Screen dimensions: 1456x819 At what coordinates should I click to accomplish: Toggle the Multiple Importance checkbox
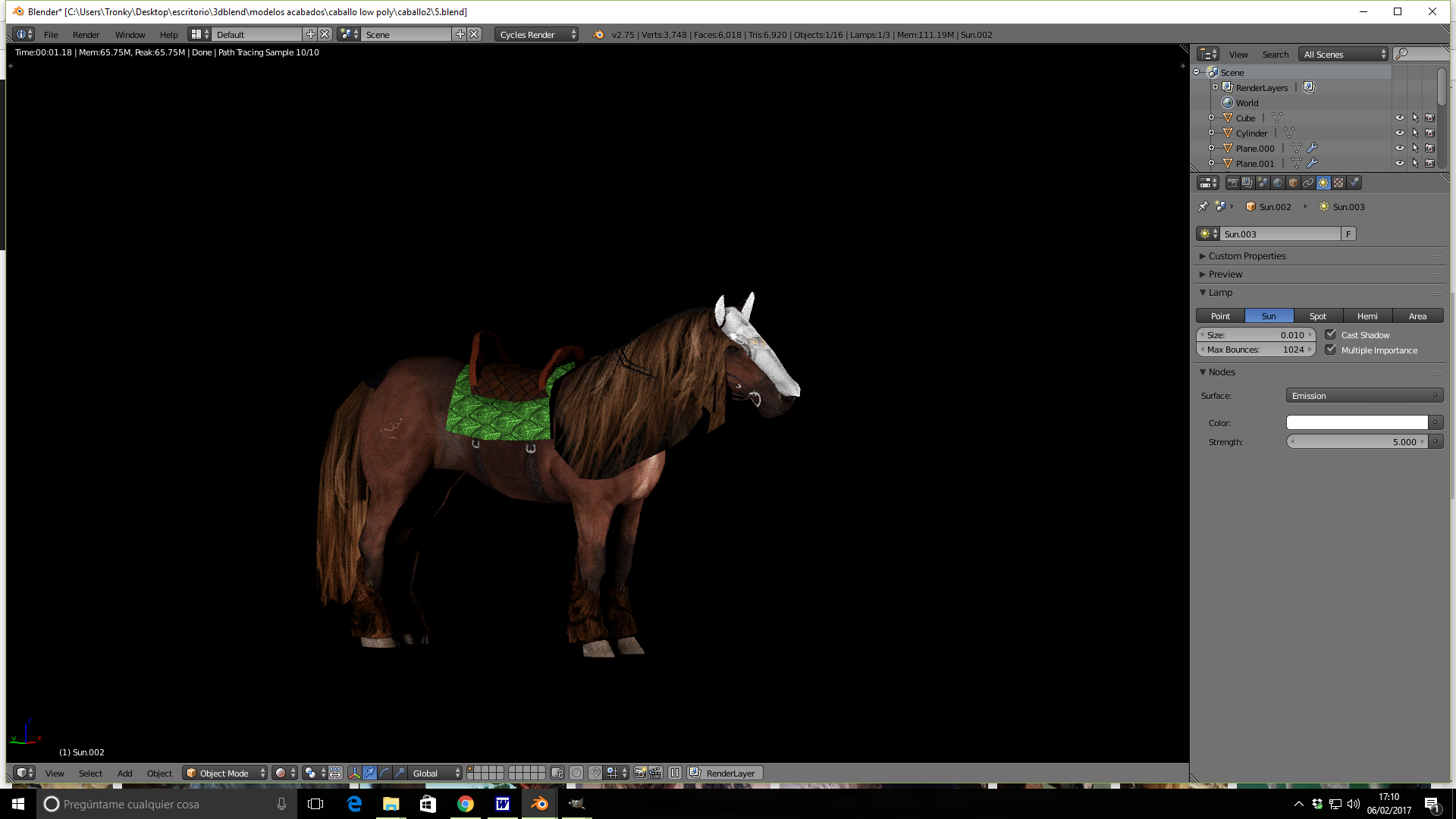coord(1330,350)
